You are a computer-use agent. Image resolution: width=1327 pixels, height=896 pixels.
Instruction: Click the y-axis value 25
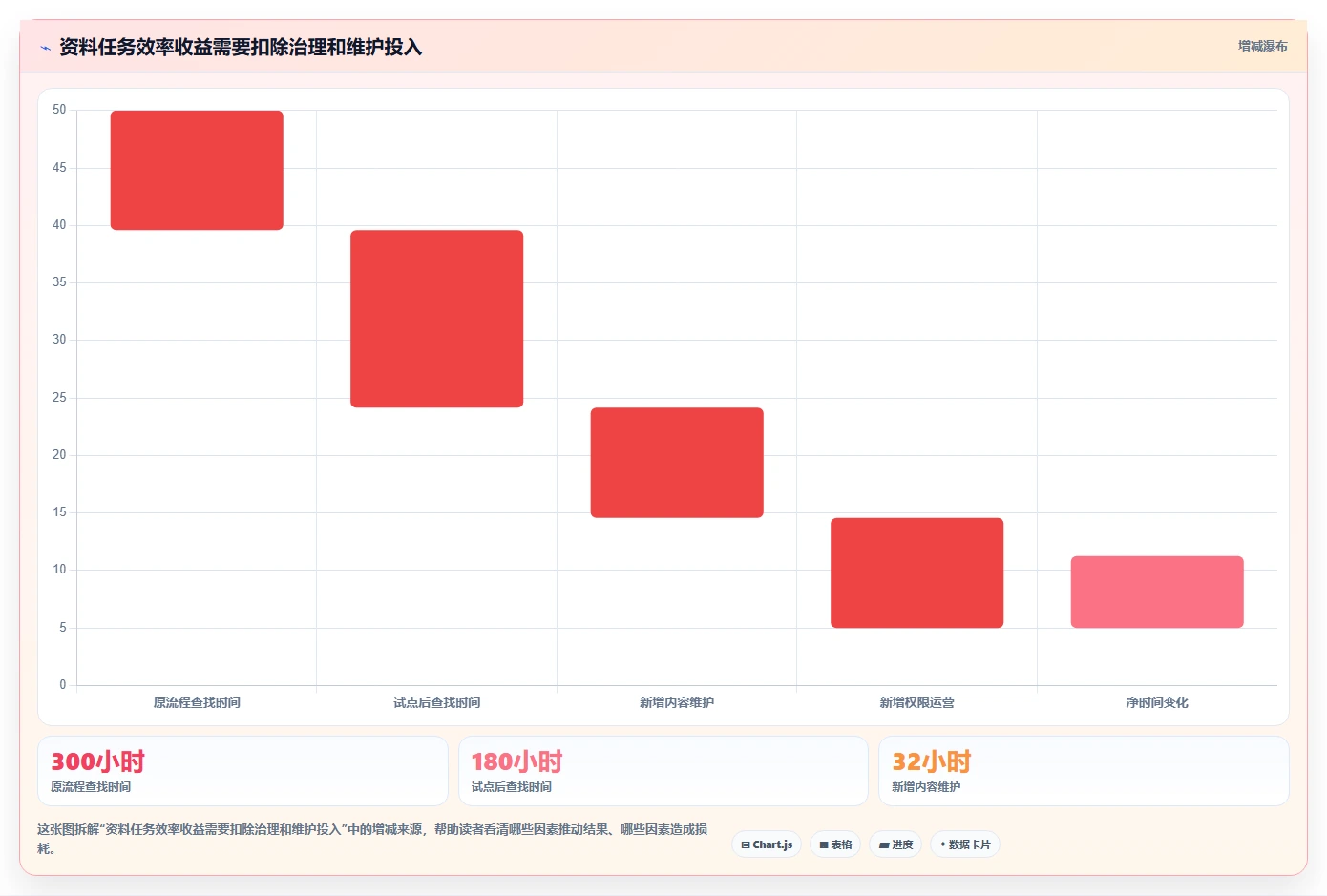pos(59,398)
